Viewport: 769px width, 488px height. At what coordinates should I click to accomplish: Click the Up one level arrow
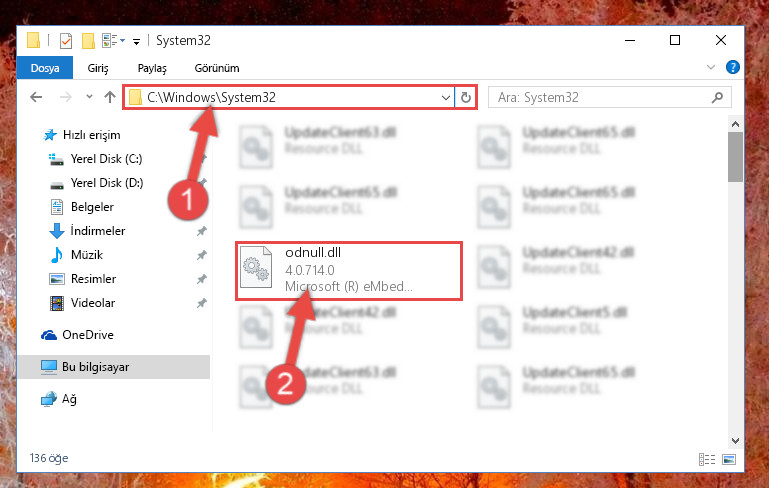coord(110,97)
